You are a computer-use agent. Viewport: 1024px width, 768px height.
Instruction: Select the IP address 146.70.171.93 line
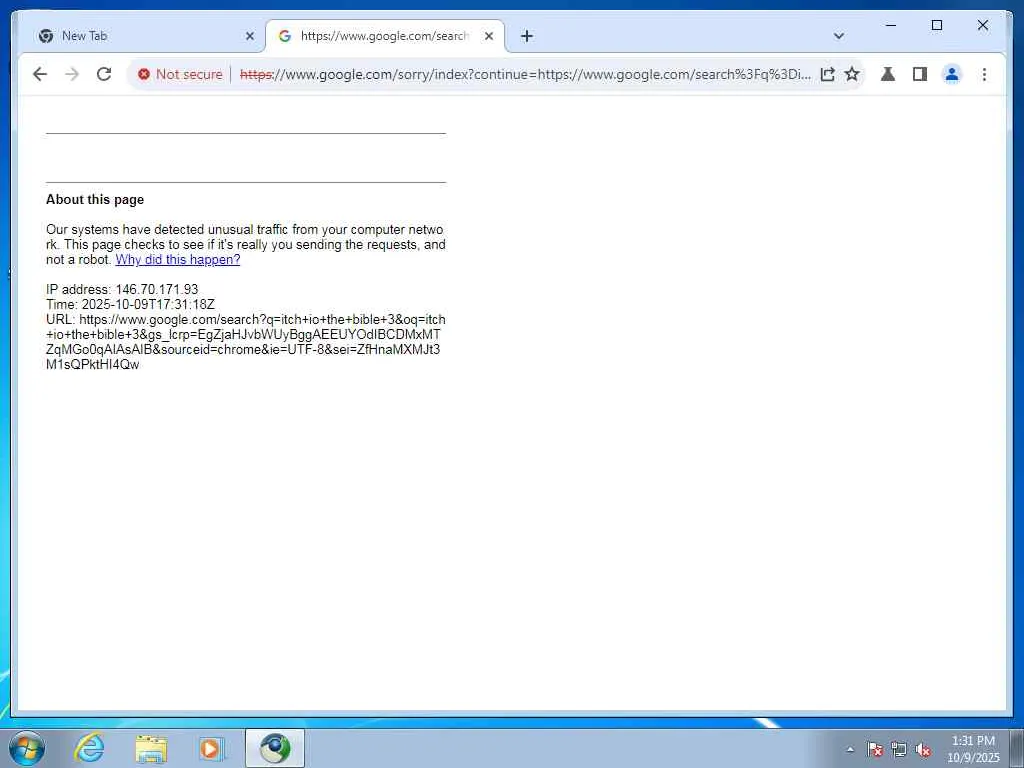coord(122,289)
